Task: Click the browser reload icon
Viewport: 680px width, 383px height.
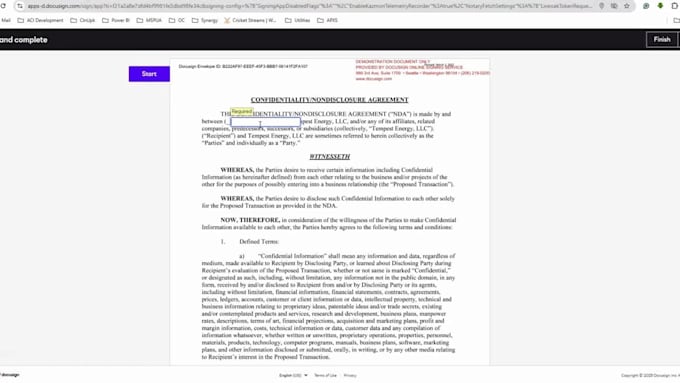Action: pos(3,6)
